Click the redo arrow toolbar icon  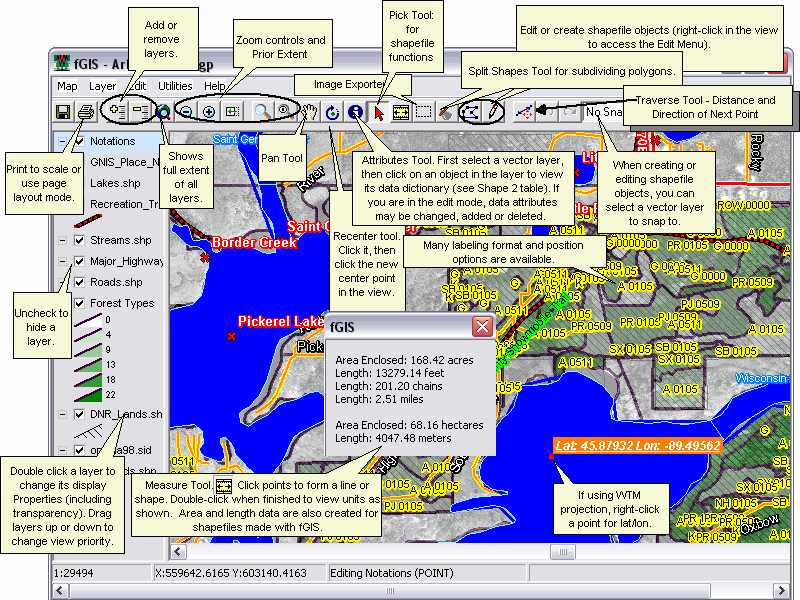click(570, 112)
